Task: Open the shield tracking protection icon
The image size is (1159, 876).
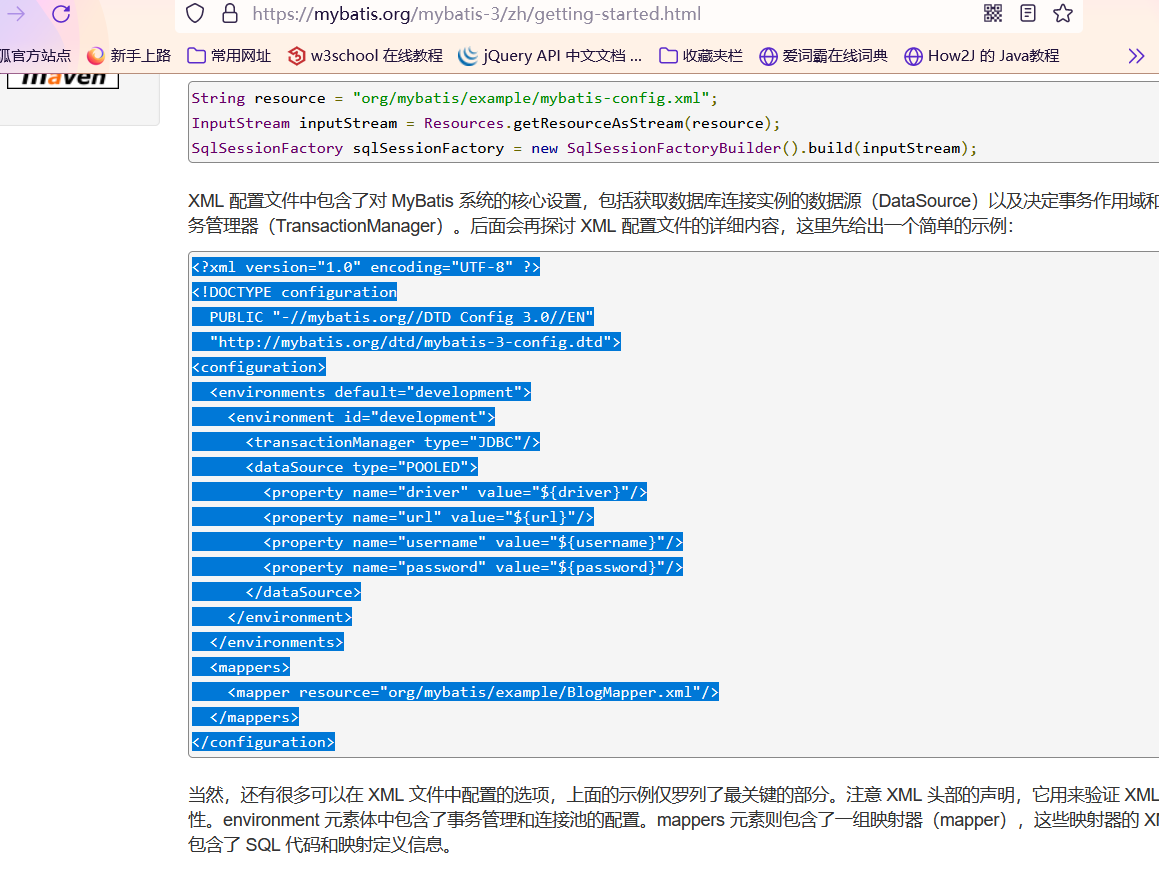Action: (x=194, y=13)
